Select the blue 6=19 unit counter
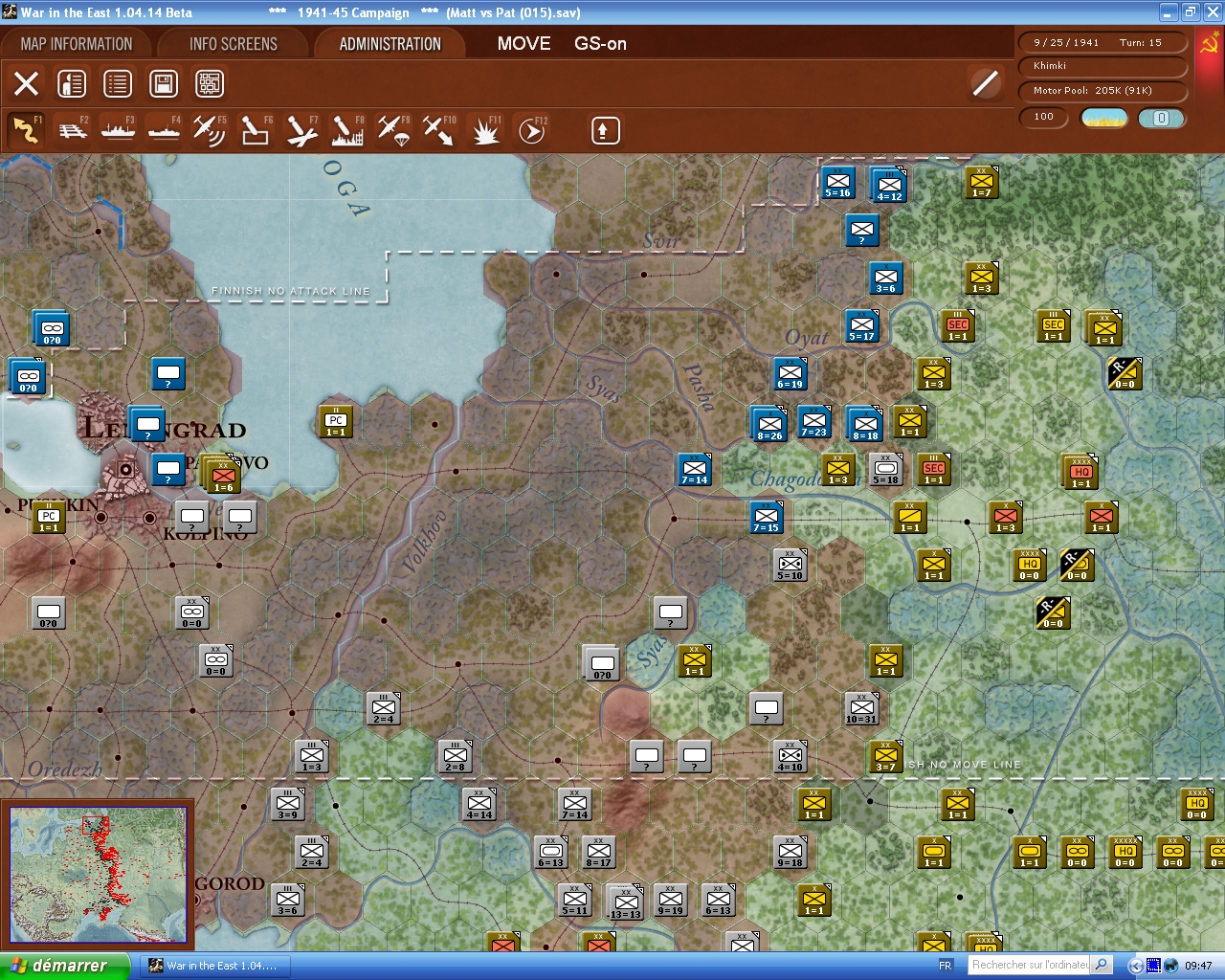The width and height of the screenshot is (1225, 980). [791, 373]
